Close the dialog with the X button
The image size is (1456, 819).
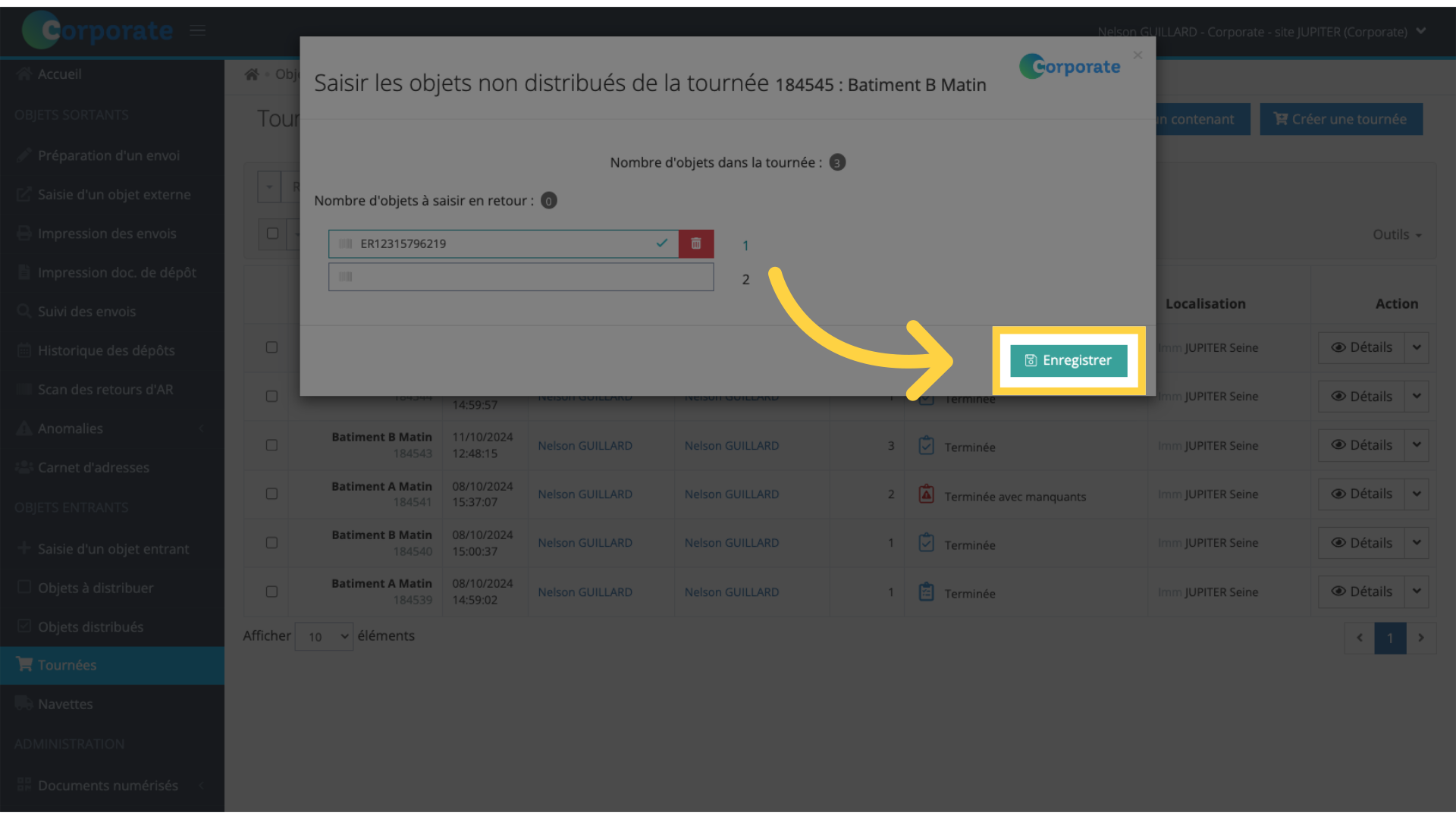click(x=1137, y=55)
